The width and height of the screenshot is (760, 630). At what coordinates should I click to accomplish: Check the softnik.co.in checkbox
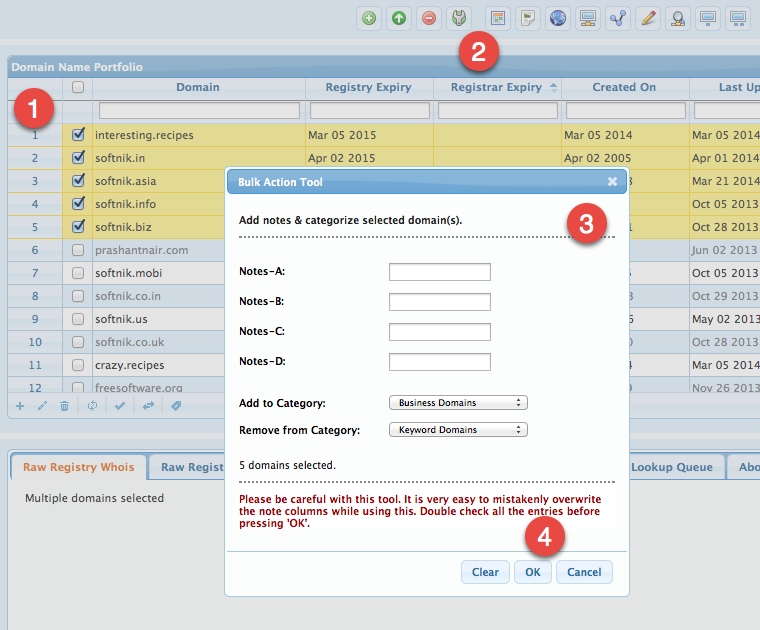pyautogui.click(x=78, y=296)
